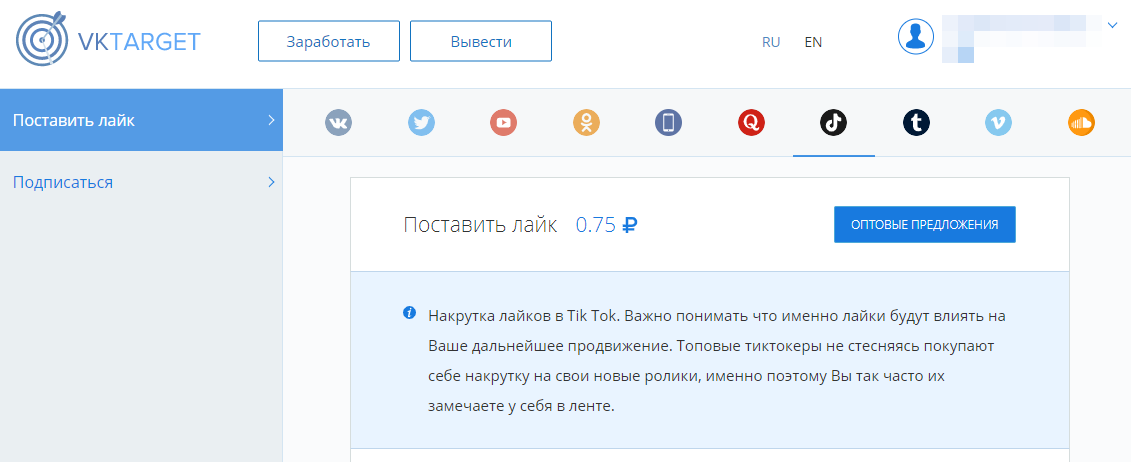Select the Twitter bird icon
Image resolution: width=1131 pixels, height=462 pixels.
[x=421, y=123]
